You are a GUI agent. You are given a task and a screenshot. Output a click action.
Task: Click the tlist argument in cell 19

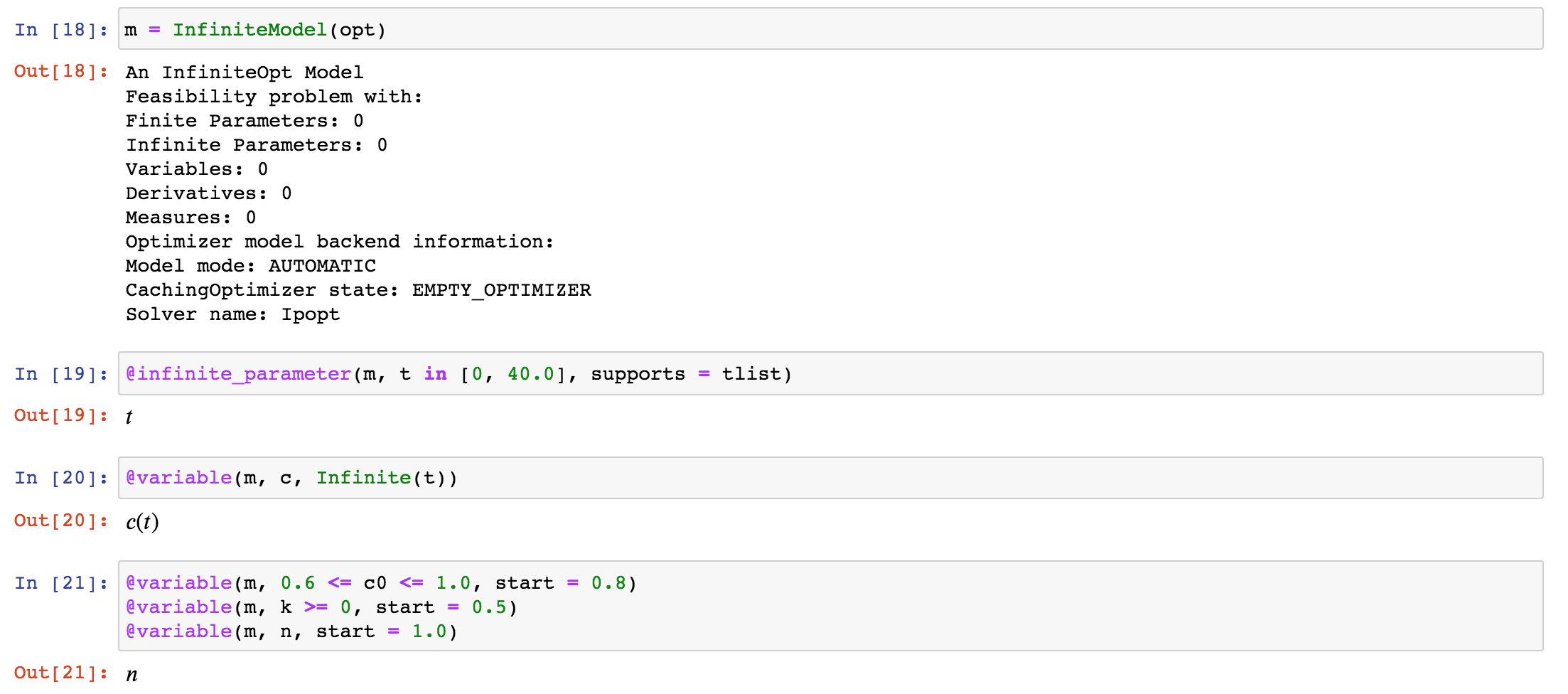pos(752,374)
